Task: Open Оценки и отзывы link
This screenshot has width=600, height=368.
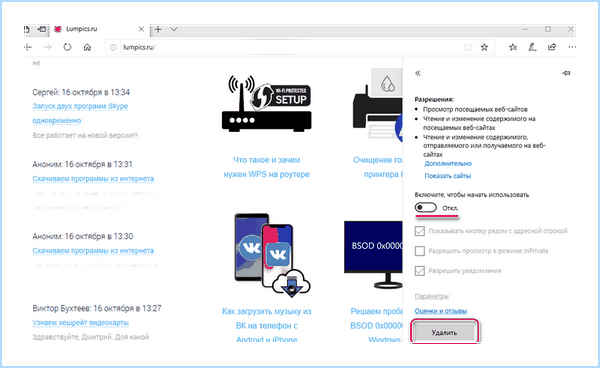Action: (441, 311)
